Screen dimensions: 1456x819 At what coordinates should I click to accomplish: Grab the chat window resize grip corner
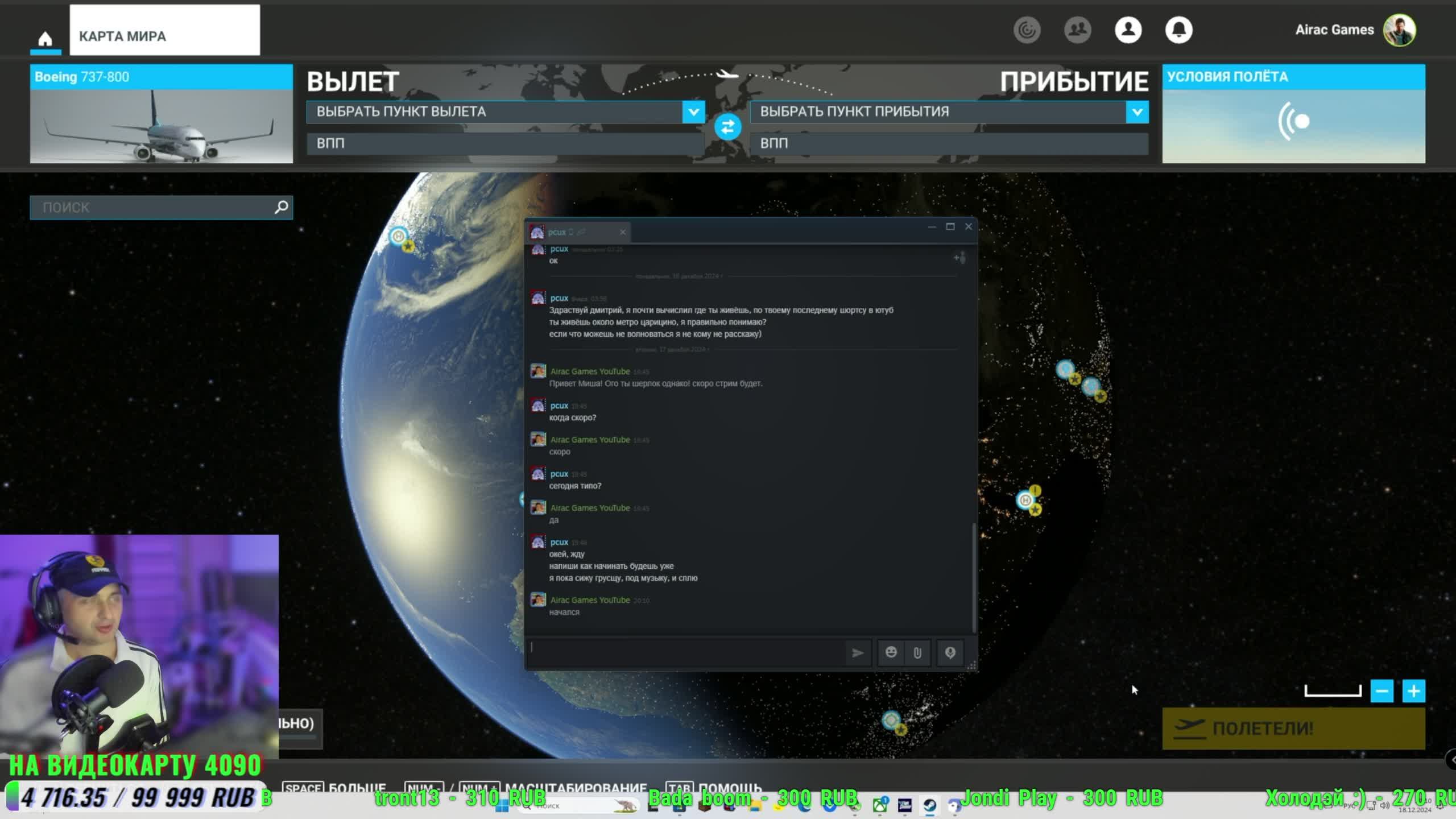[x=972, y=665]
